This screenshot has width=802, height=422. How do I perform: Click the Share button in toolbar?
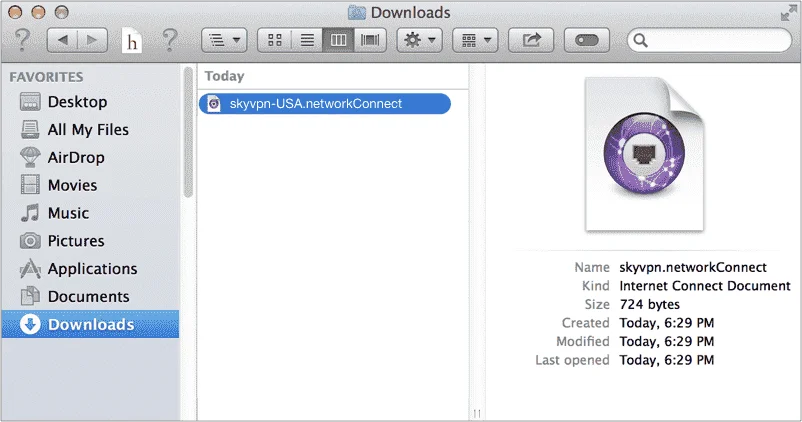coord(531,40)
